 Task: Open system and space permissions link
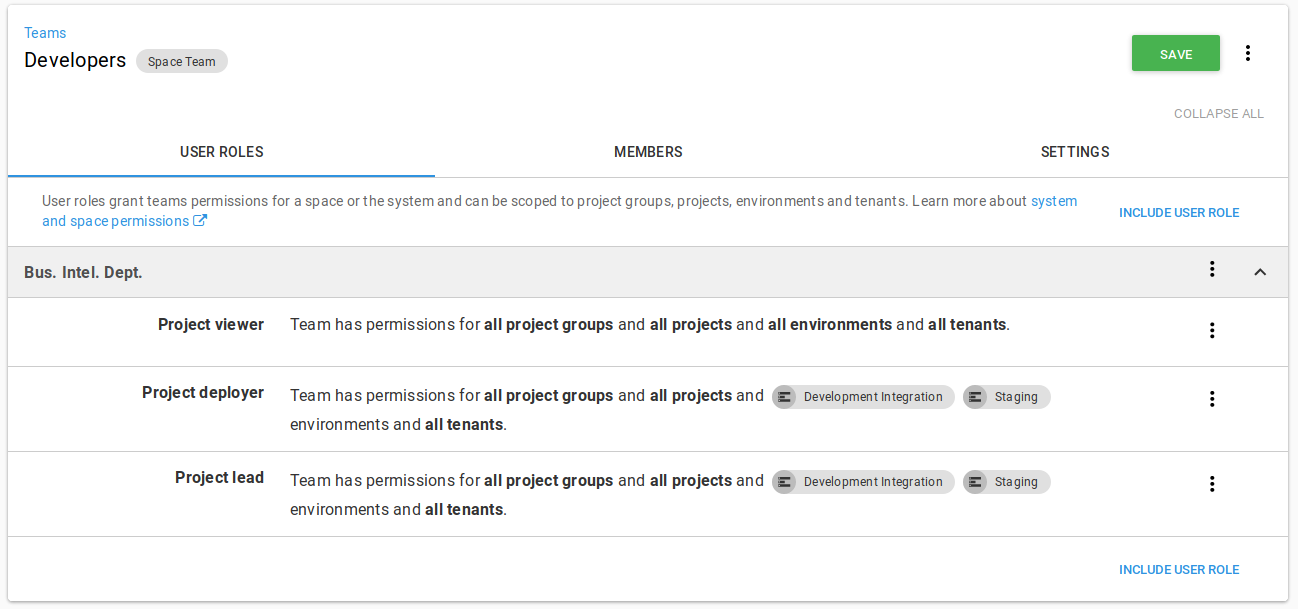(x=118, y=221)
